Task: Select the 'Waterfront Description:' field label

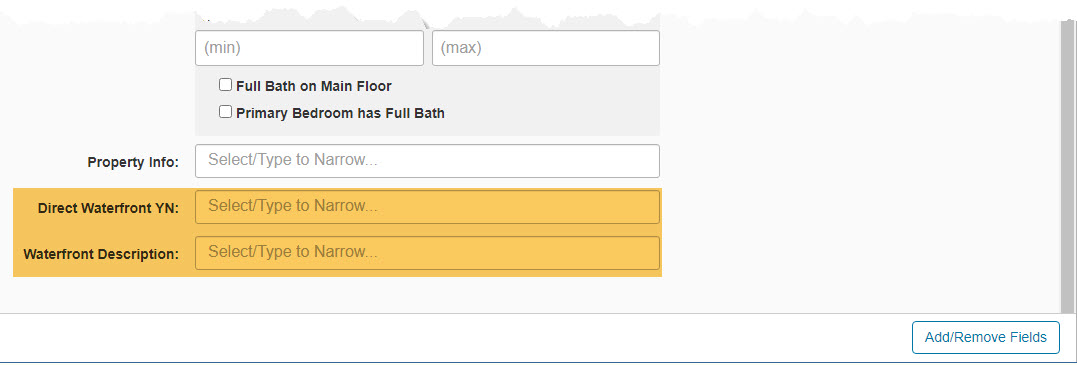Action: (x=101, y=254)
